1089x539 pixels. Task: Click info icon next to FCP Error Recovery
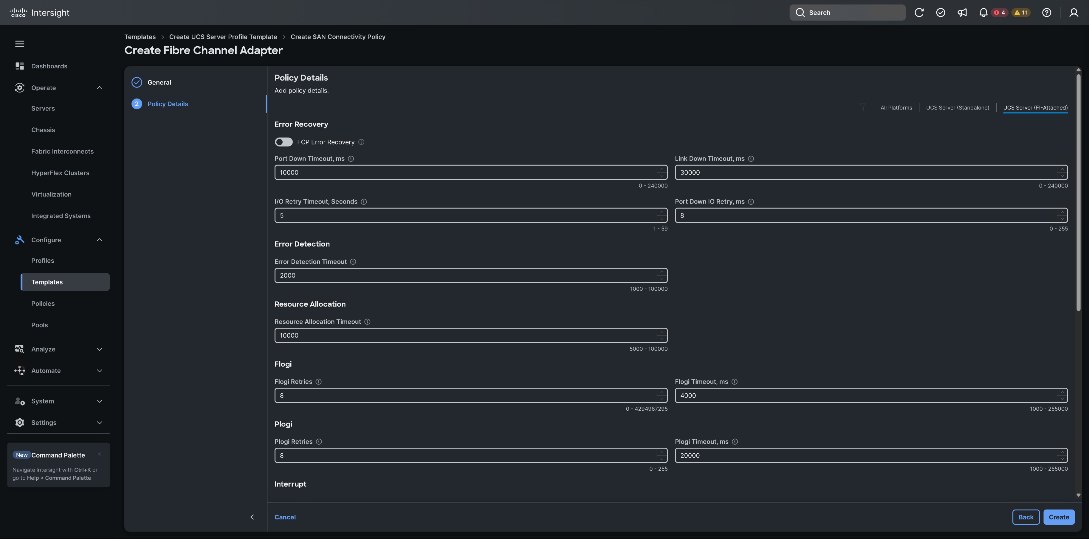[x=361, y=142]
